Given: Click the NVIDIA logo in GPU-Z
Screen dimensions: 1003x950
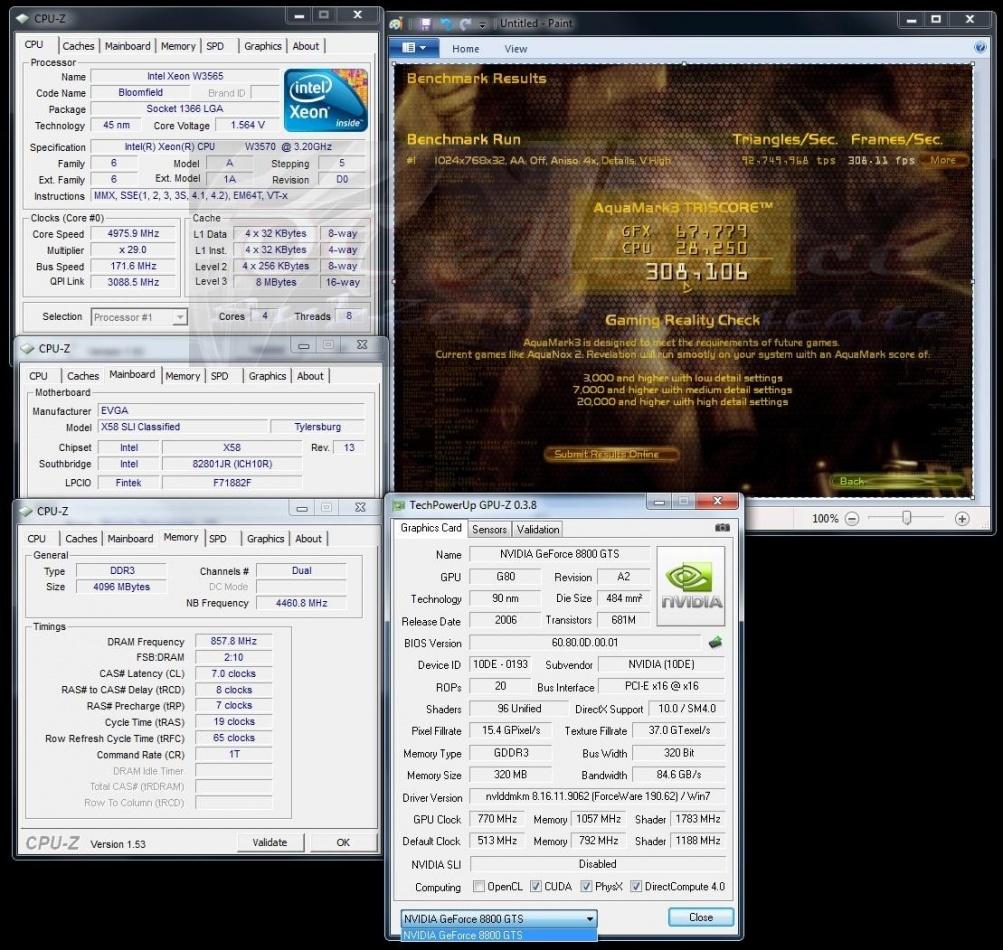Looking at the screenshot, I should pos(691,586).
